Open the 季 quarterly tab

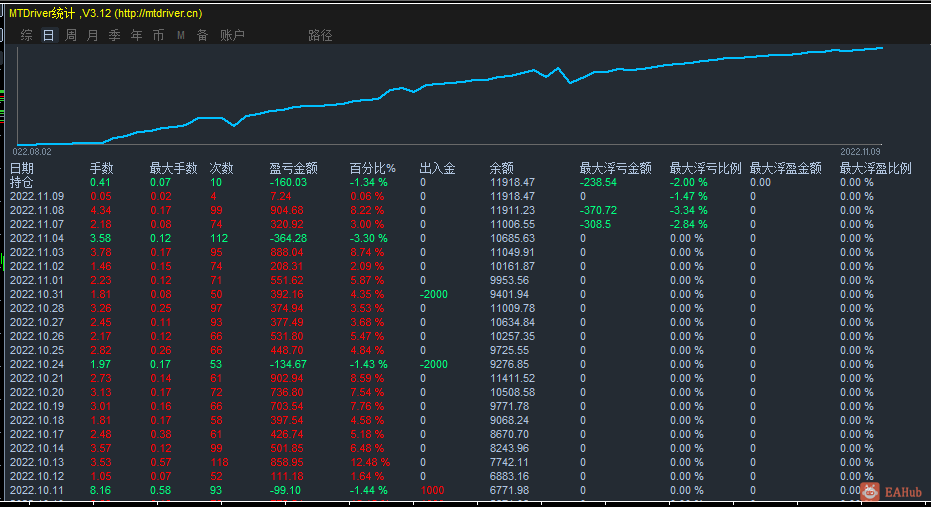(x=115, y=35)
